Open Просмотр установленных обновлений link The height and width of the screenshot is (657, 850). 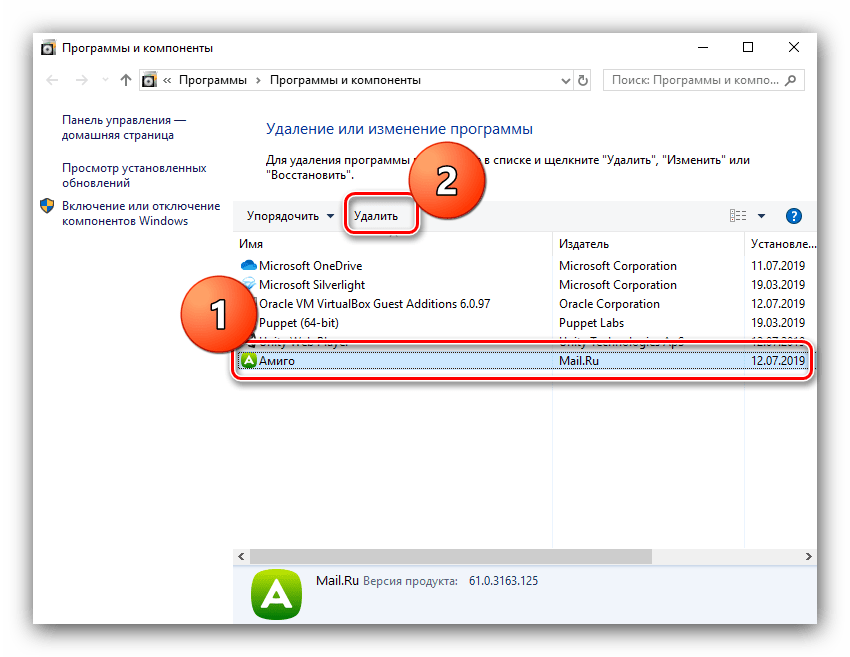click(134, 176)
